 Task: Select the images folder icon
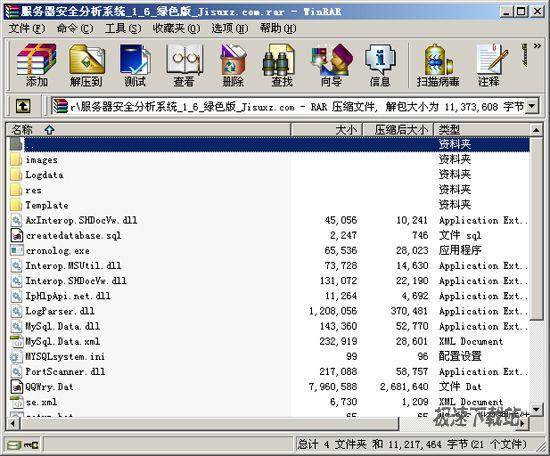[16, 160]
